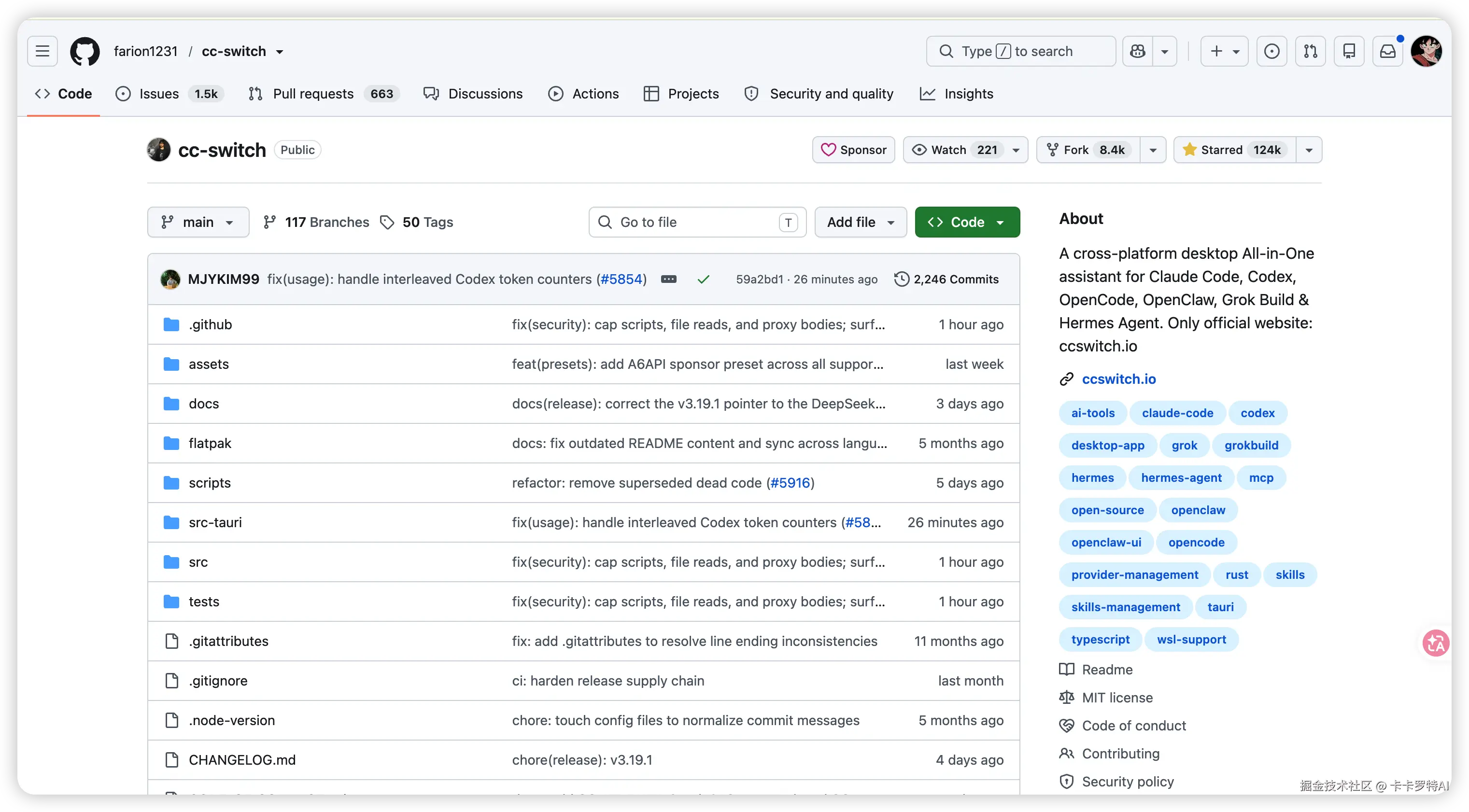The image size is (1469, 812).
Task: Open the ccswitch.io website link
Action: pos(1118,379)
